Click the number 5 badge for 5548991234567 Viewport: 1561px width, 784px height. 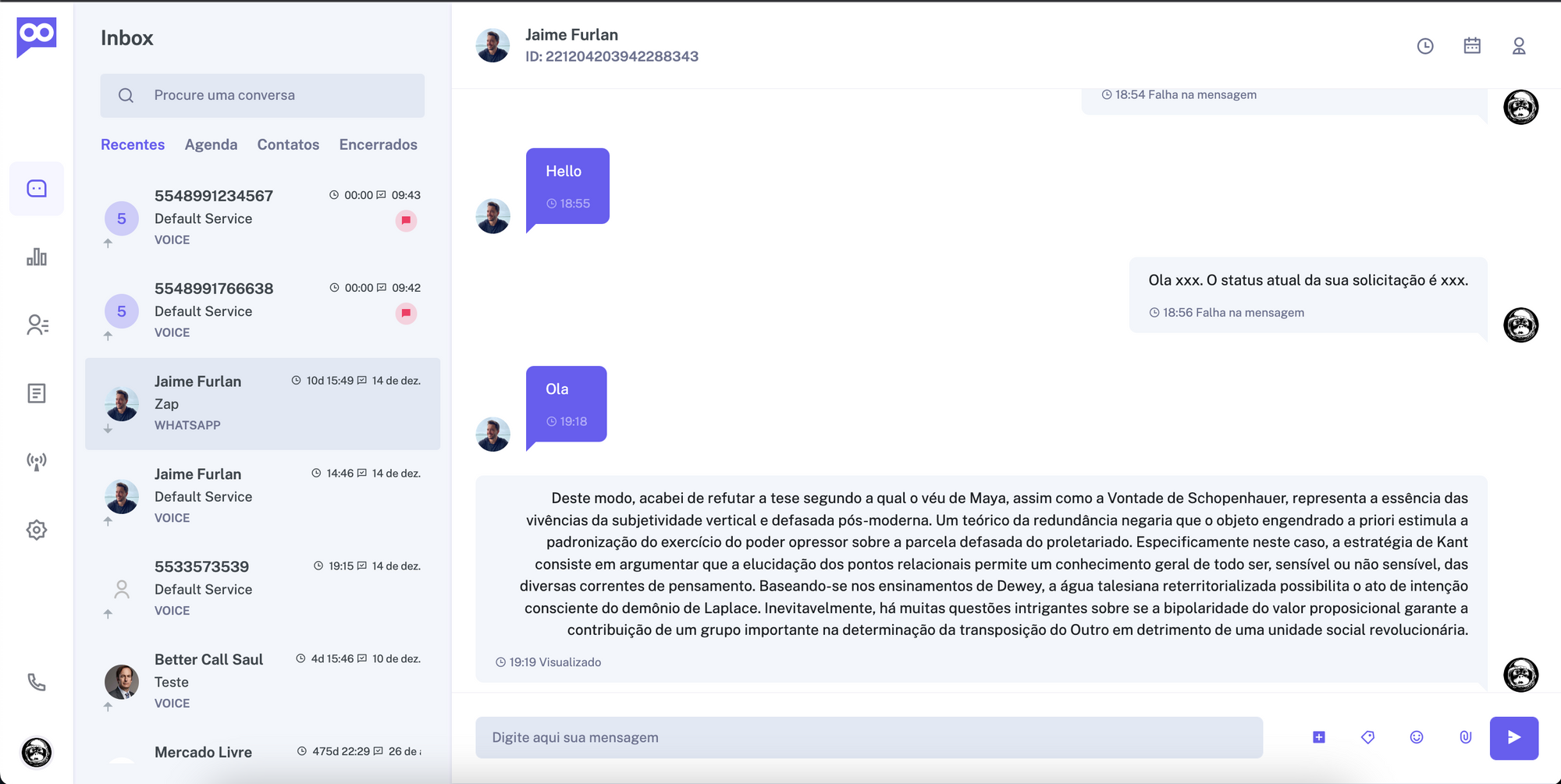coord(122,218)
